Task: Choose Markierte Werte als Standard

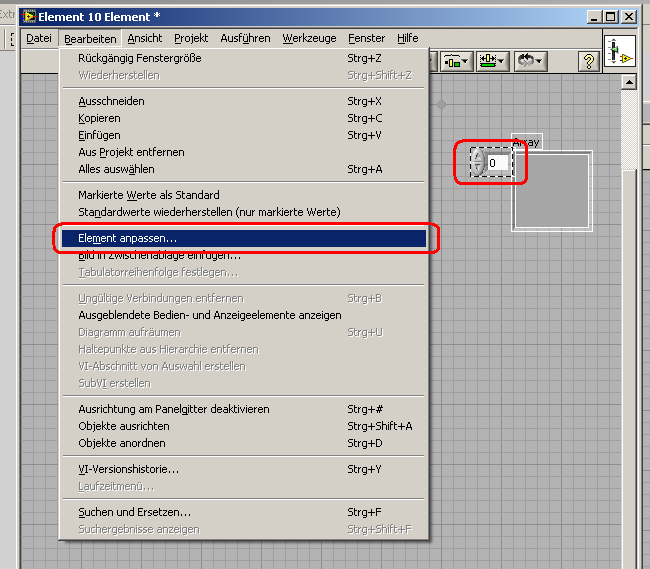Action: [x=244, y=195]
